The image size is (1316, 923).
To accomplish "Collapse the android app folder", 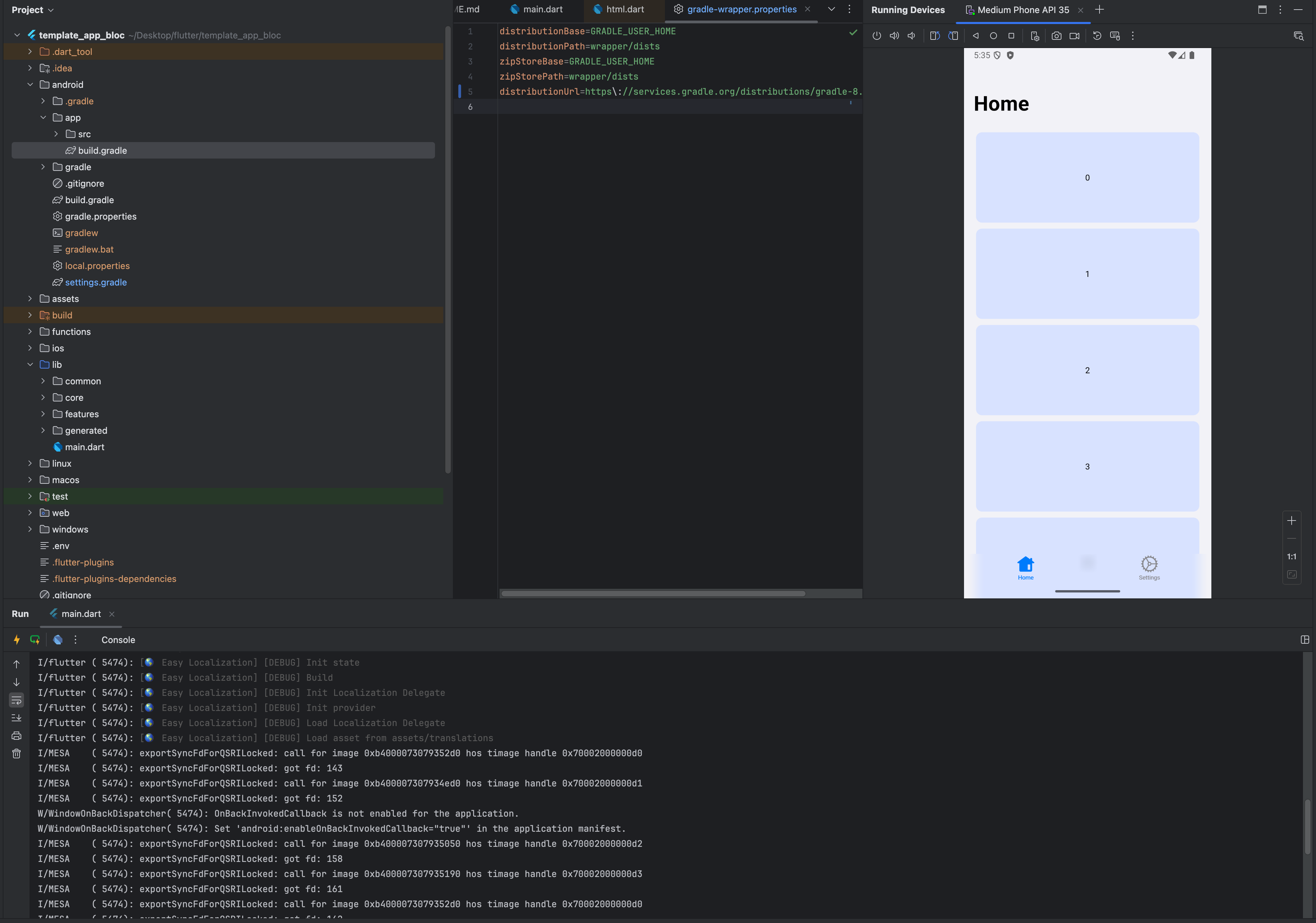I will [43, 118].
